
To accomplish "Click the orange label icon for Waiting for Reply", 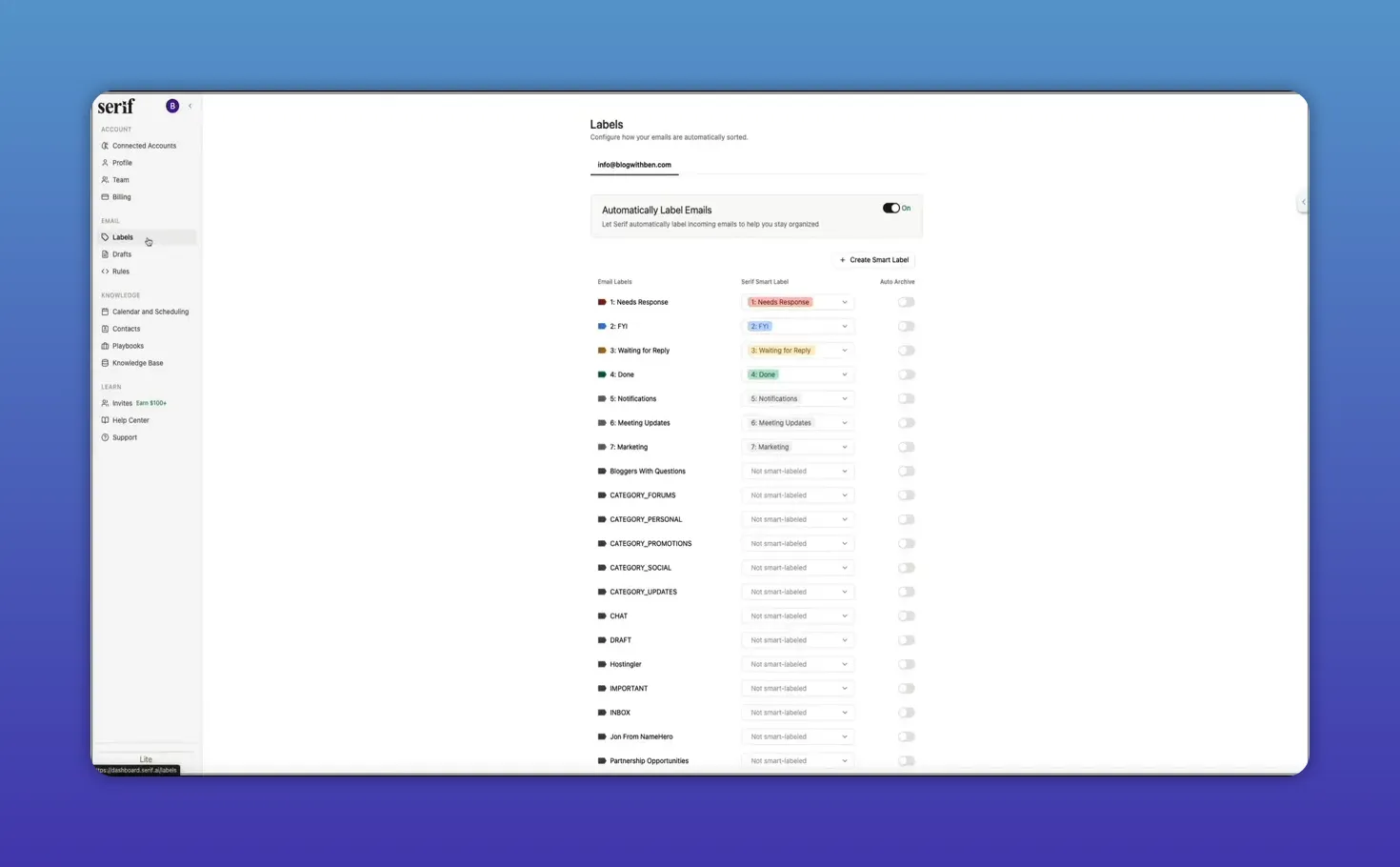I will click(x=602, y=351).
